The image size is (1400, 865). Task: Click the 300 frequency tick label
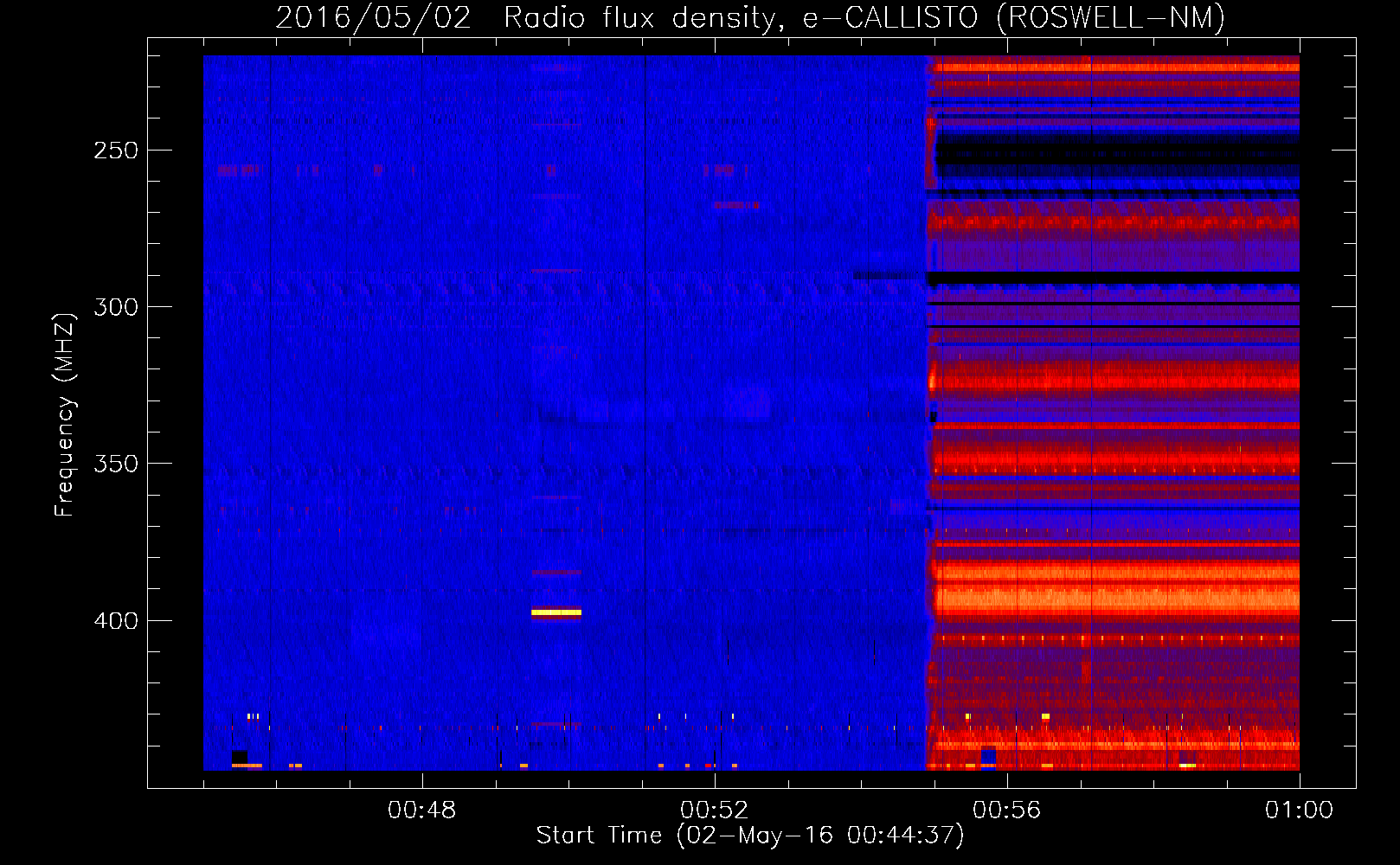(116, 307)
